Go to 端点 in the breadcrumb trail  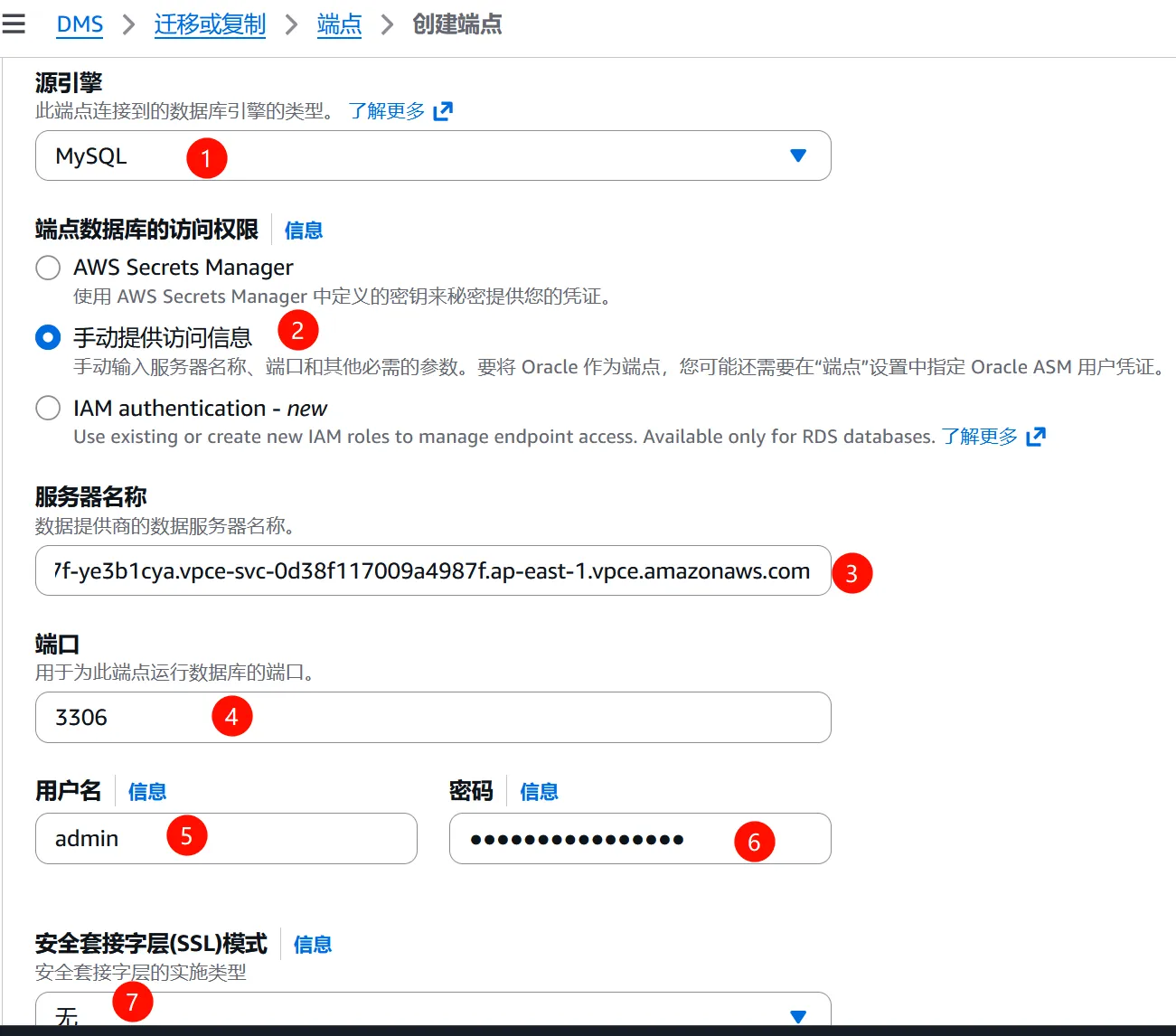coord(339,24)
